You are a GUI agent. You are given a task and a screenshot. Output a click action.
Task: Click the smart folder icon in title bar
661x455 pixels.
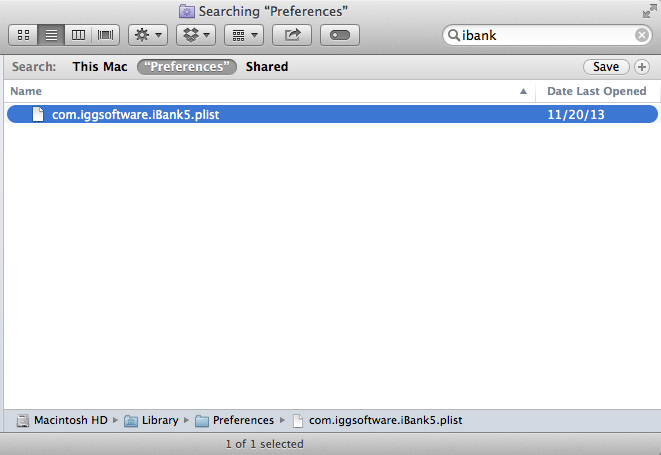[186, 11]
